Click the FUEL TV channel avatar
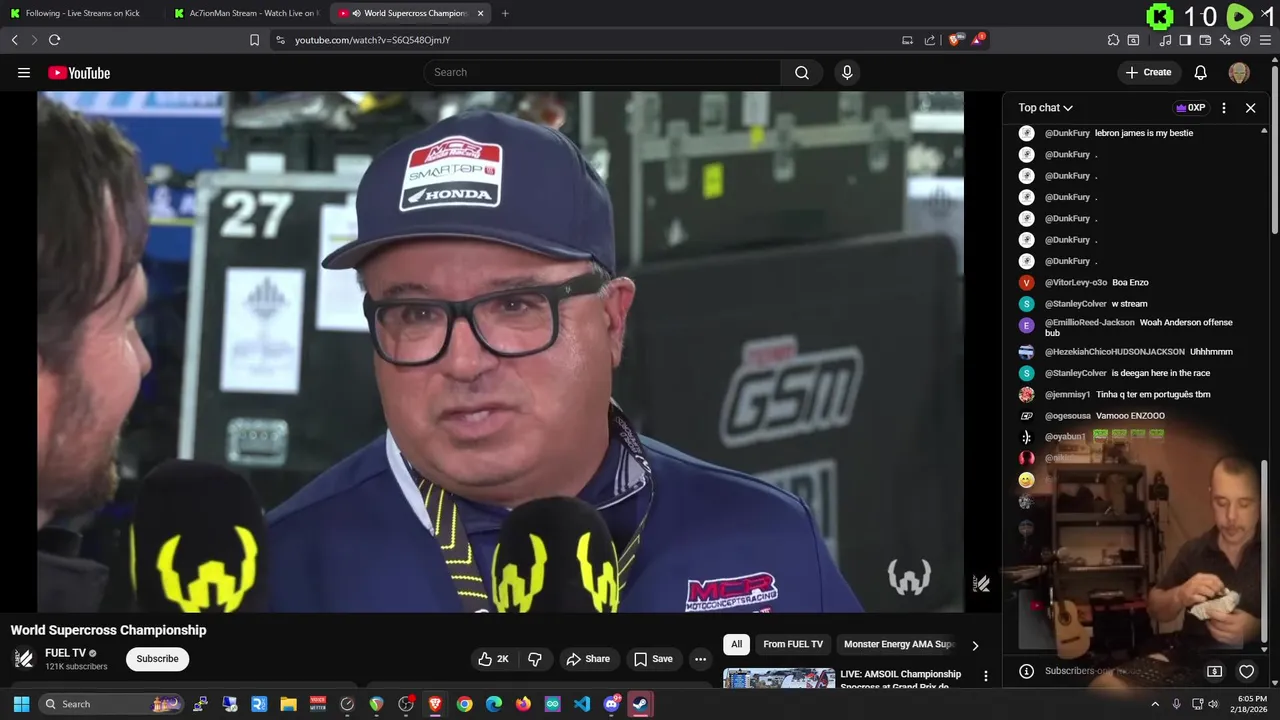1280x720 pixels. (24, 658)
